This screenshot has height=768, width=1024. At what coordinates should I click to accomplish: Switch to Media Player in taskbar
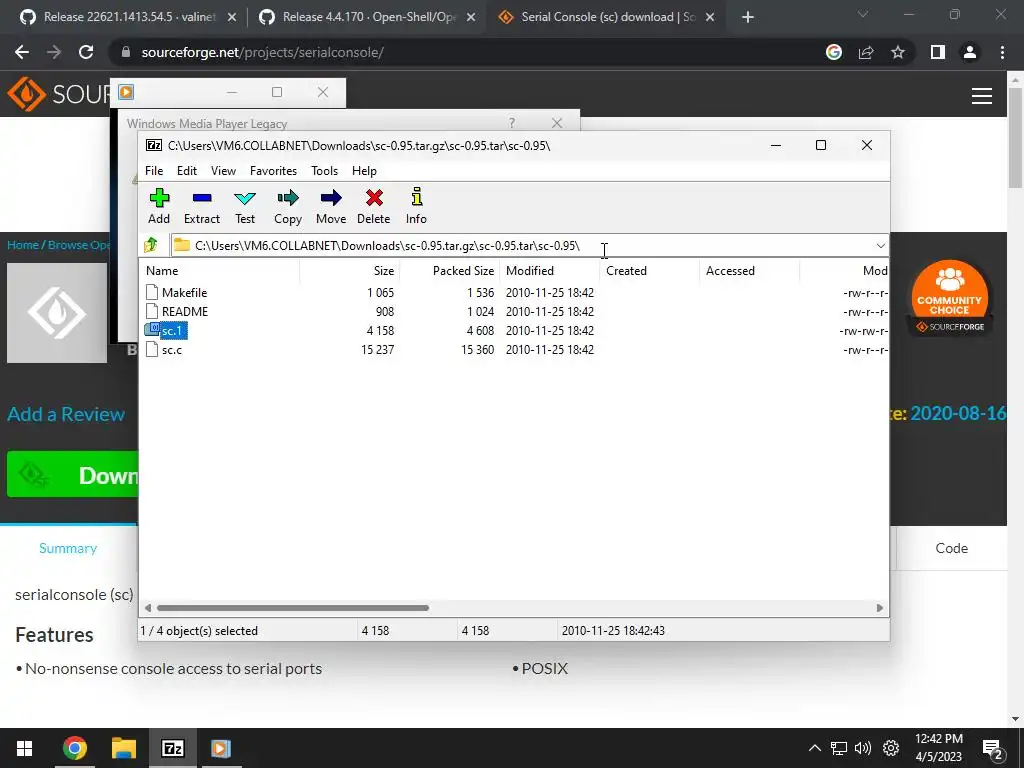click(221, 748)
